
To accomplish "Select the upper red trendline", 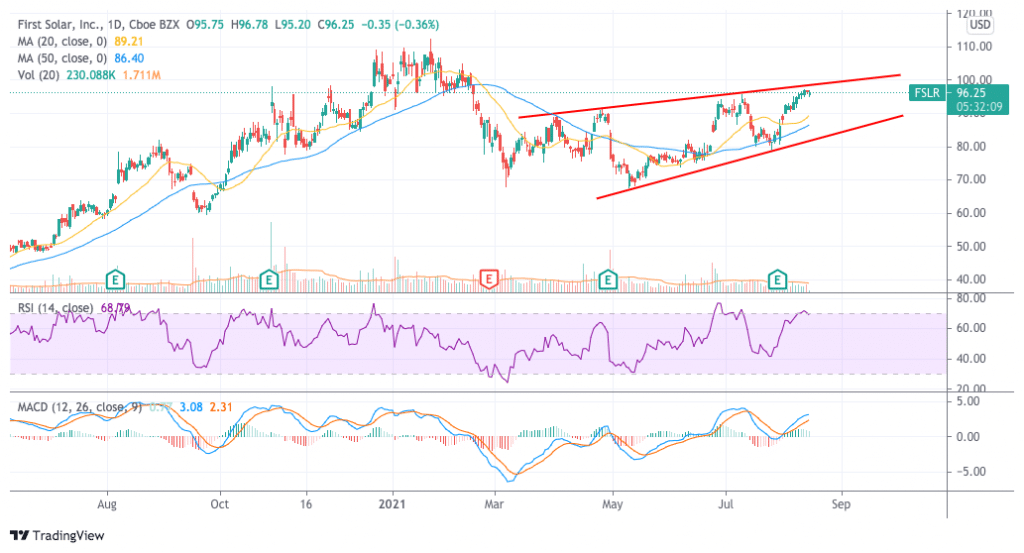I will coord(709,97).
